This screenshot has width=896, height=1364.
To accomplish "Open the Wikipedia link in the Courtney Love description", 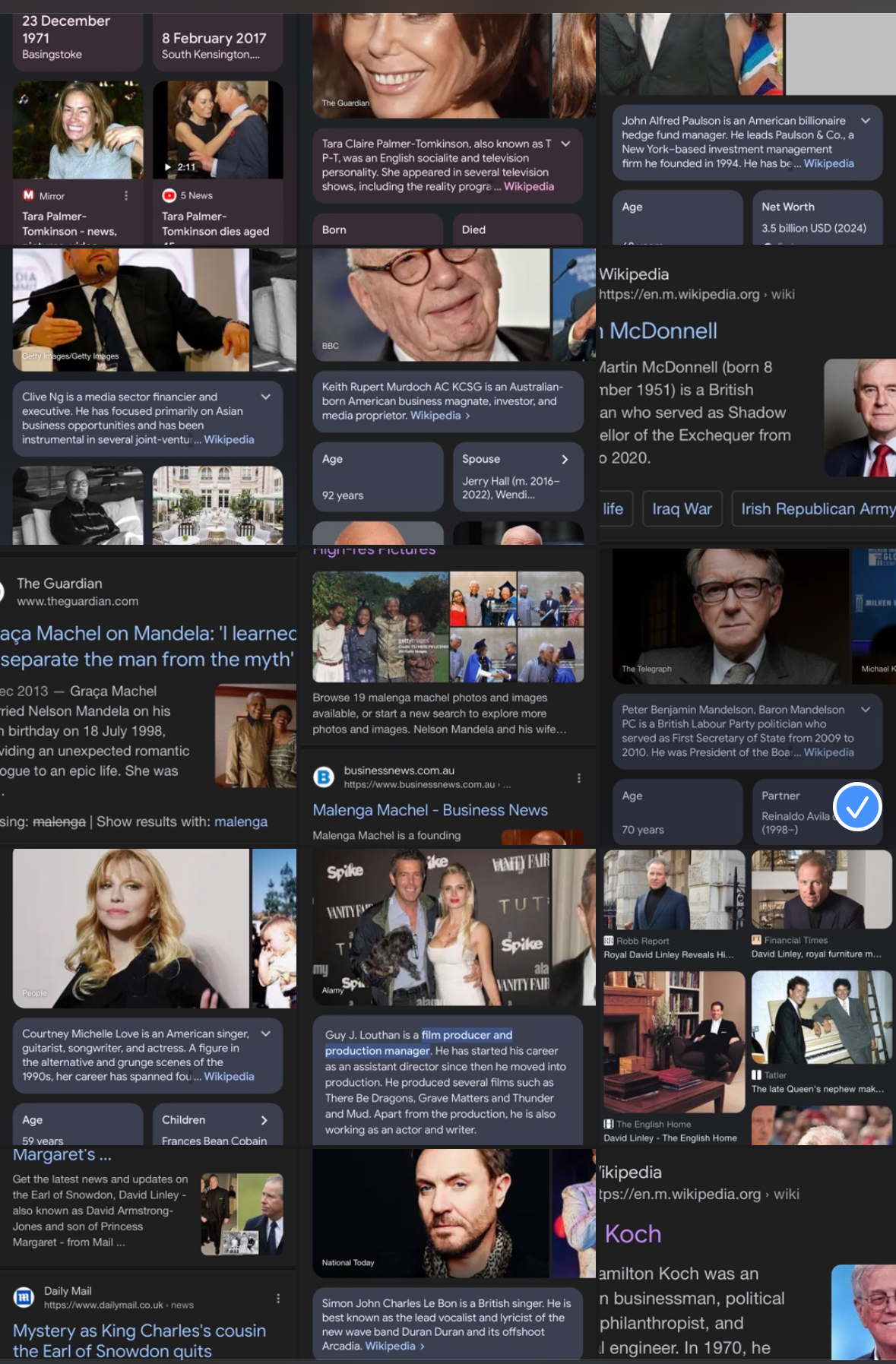I will pos(229,1077).
